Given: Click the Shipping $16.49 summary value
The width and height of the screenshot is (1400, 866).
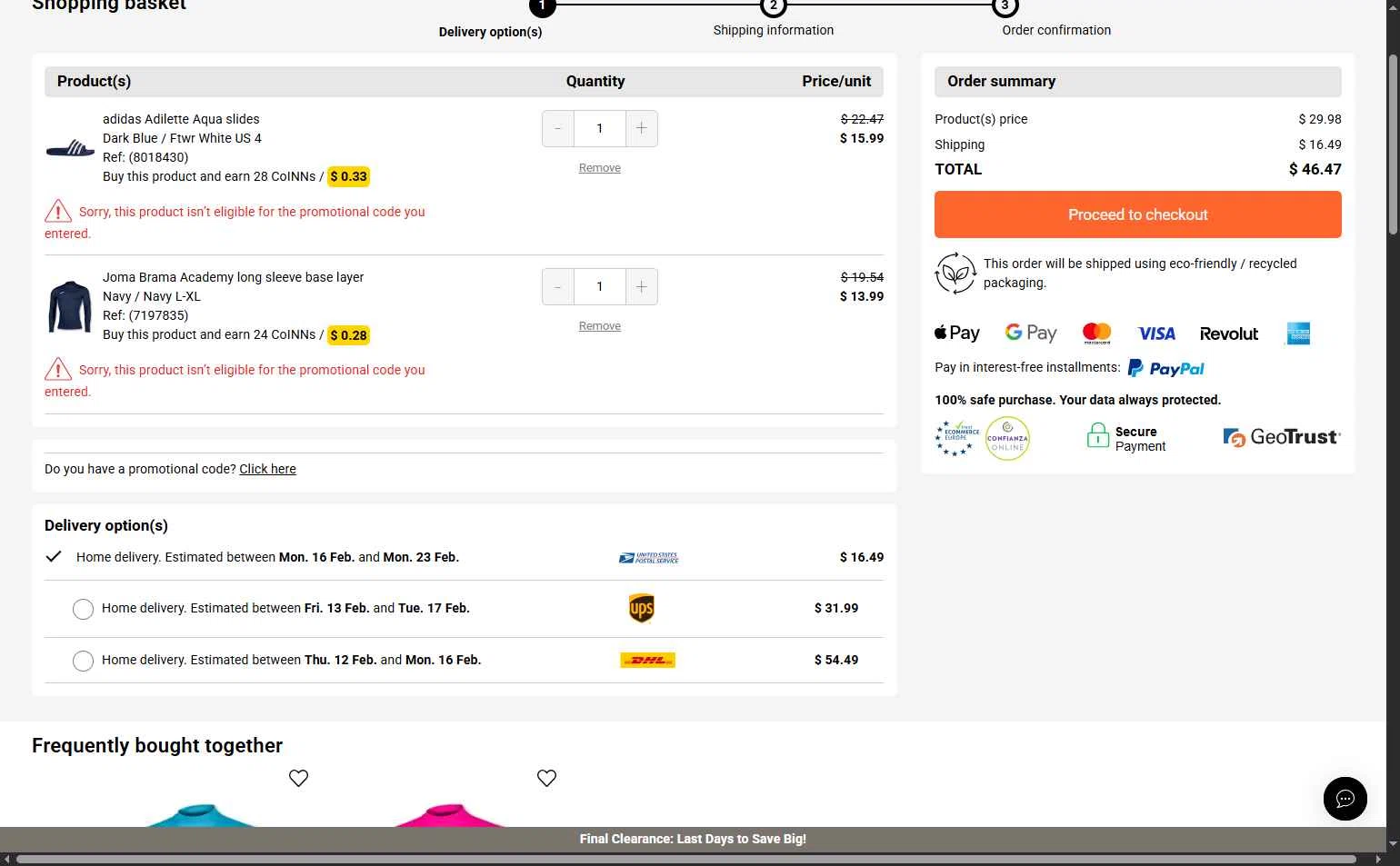Looking at the screenshot, I should click(1320, 144).
